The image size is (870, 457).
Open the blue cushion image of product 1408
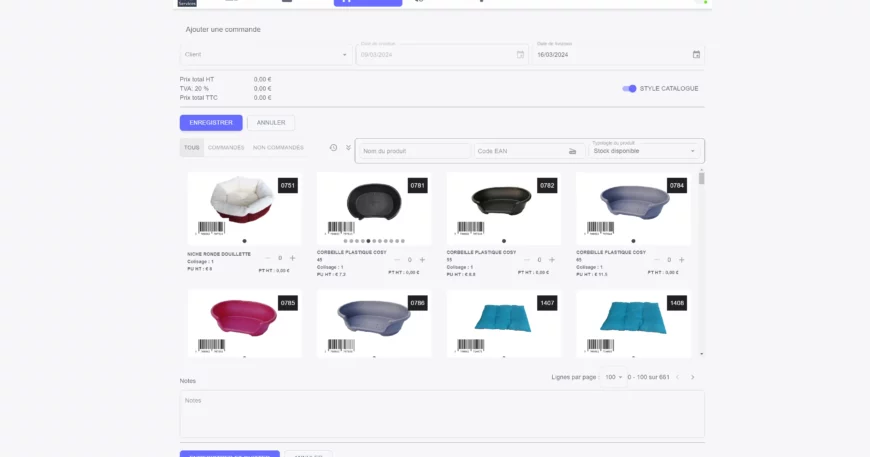[x=633, y=318]
